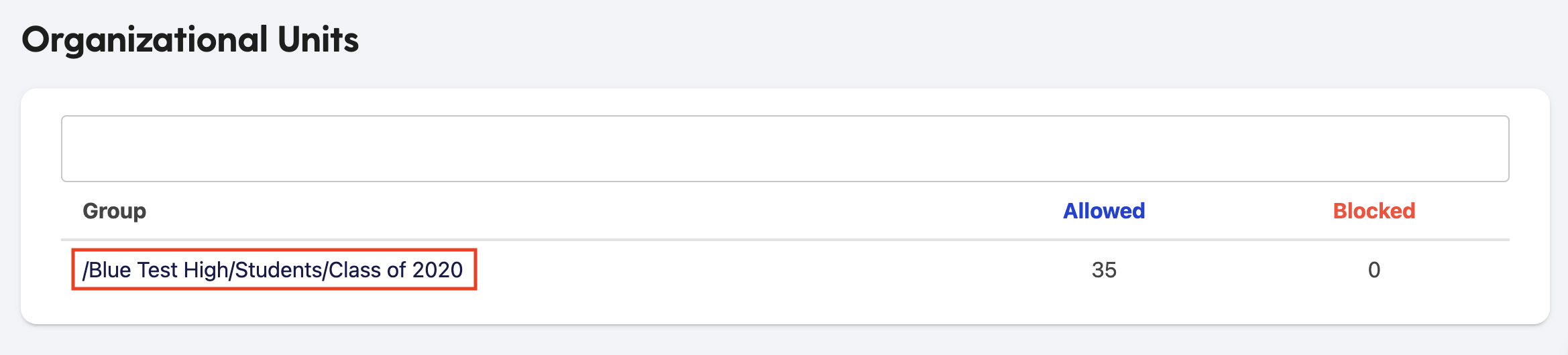
Task: Click the Group column header
Action: (x=115, y=211)
